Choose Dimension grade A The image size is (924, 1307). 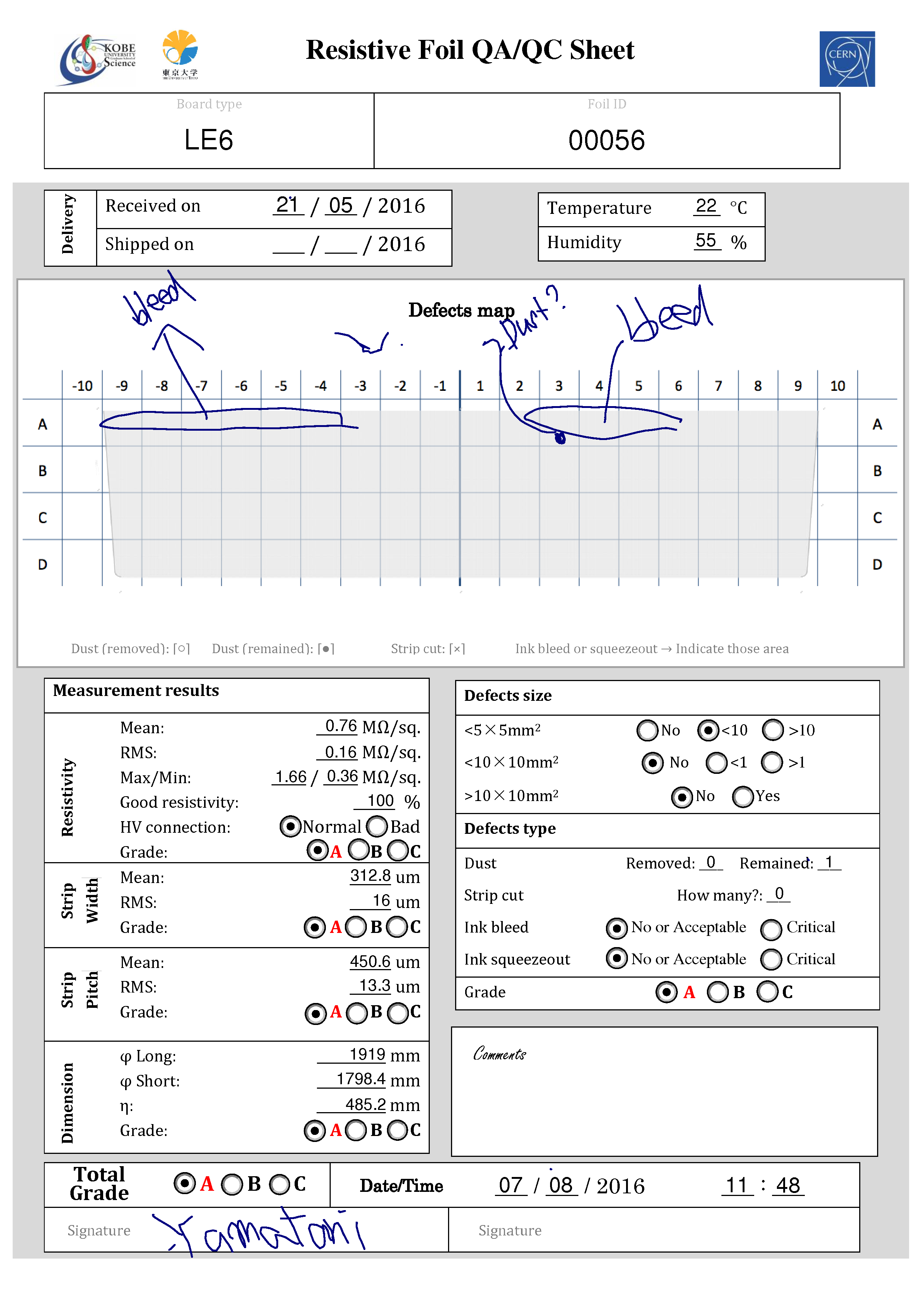315,1130
